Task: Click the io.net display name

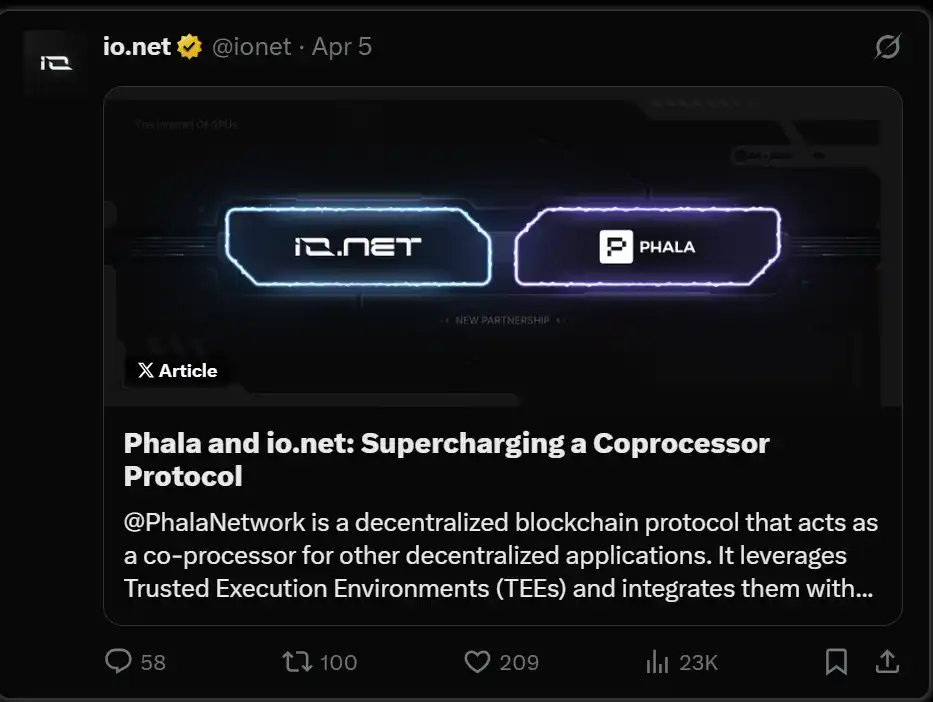Action: pyautogui.click(x=137, y=47)
